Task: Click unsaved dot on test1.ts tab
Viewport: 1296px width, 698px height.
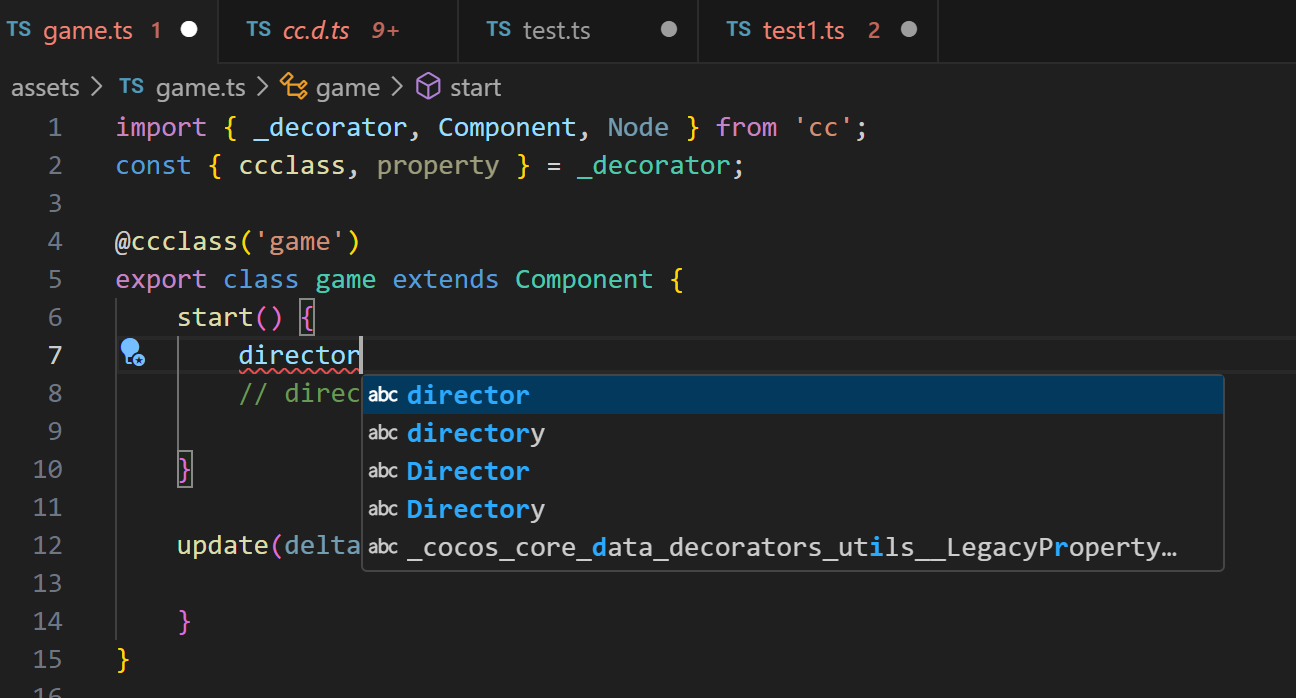Action: [909, 30]
